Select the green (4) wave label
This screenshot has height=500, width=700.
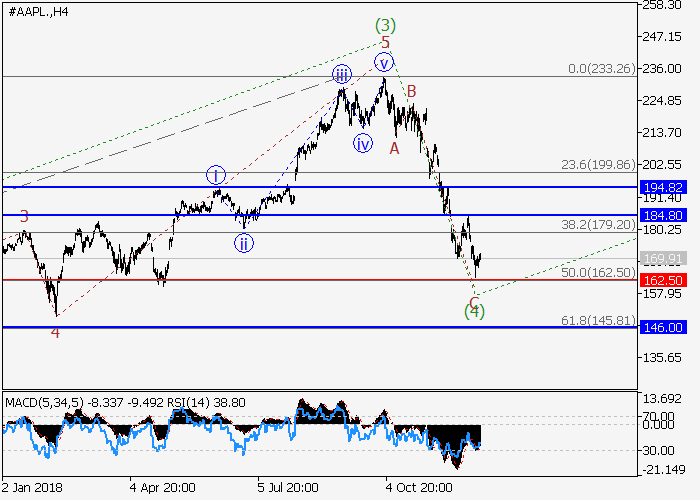coord(474,311)
